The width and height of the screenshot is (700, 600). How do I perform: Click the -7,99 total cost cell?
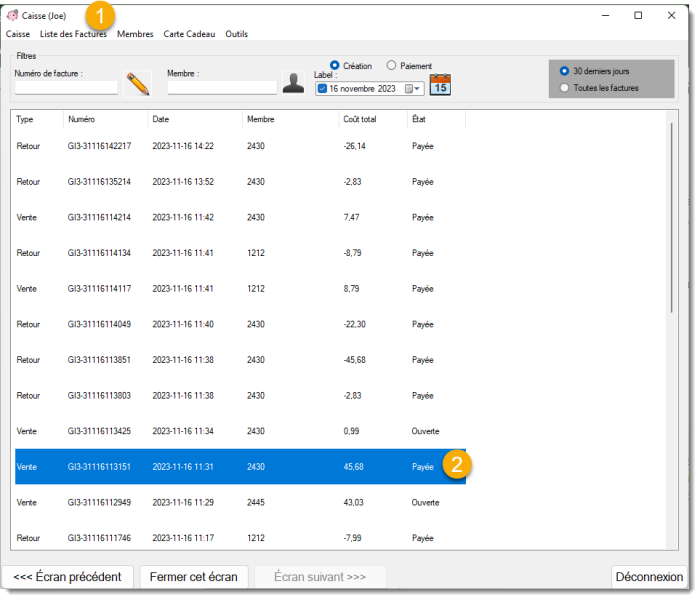(352, 538)
